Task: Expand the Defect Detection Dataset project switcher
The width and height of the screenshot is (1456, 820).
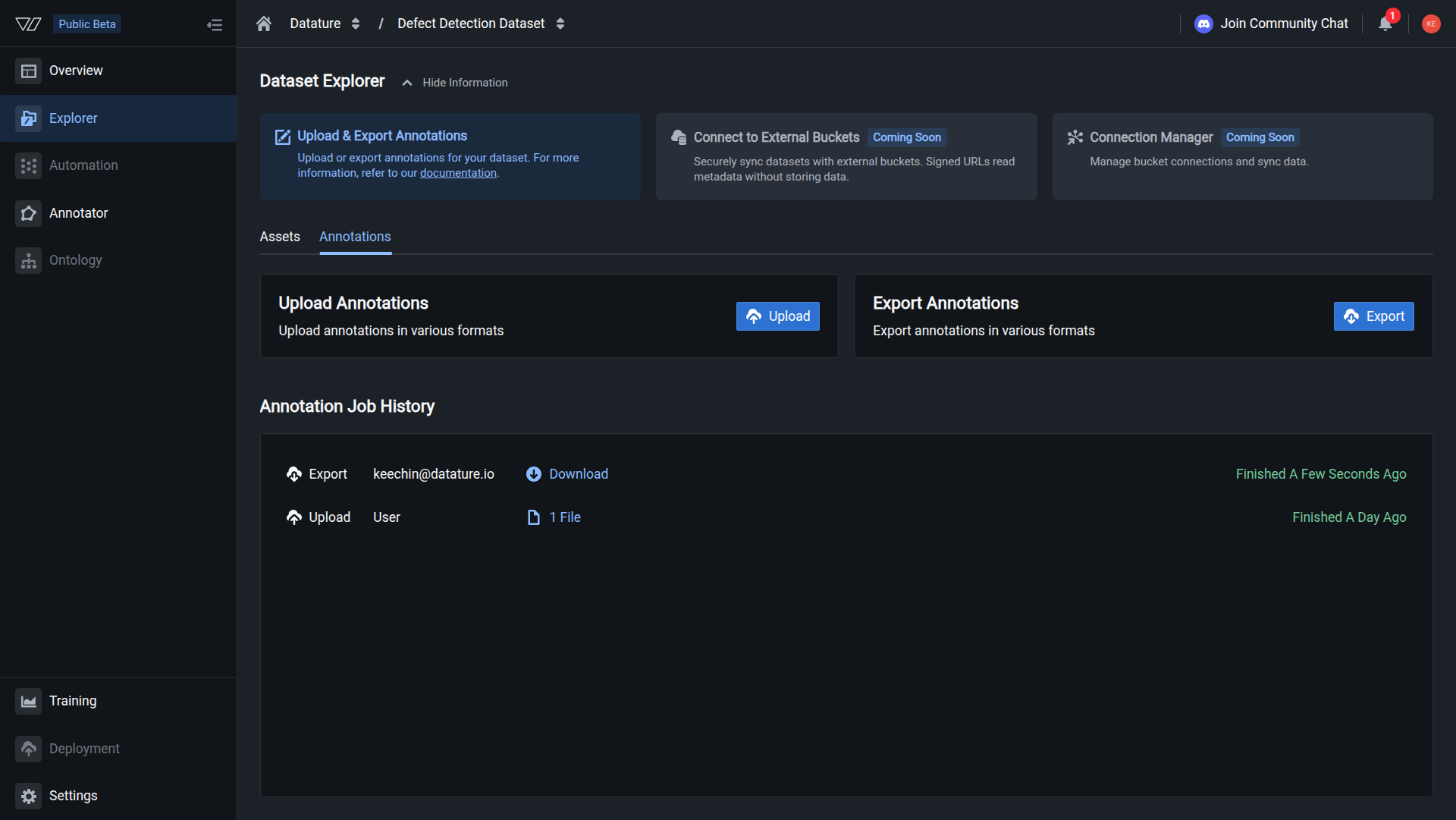Action: 560,24
